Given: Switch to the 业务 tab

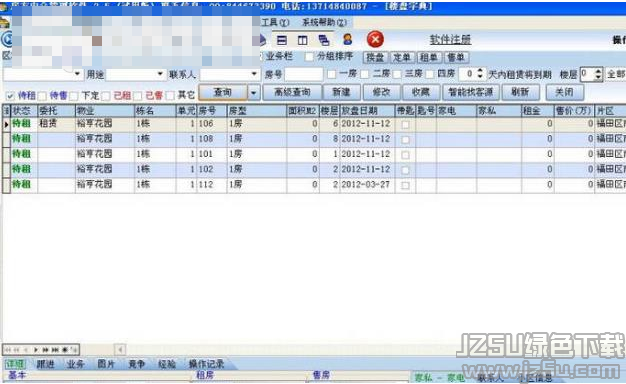Looking at the screenshot, I should pyautogui.click(x=75, y=364).
